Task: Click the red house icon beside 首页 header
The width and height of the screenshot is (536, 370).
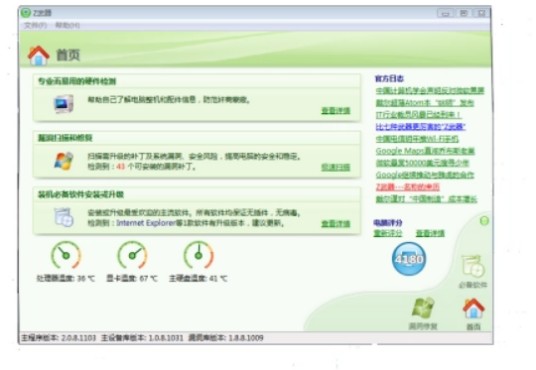Action: tap(39, 55)
